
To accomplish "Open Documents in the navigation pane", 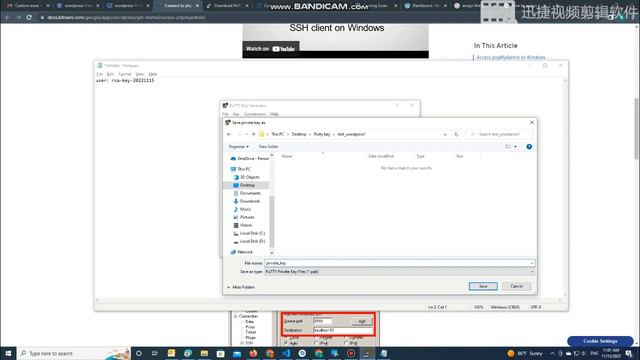I will (247, 193).
